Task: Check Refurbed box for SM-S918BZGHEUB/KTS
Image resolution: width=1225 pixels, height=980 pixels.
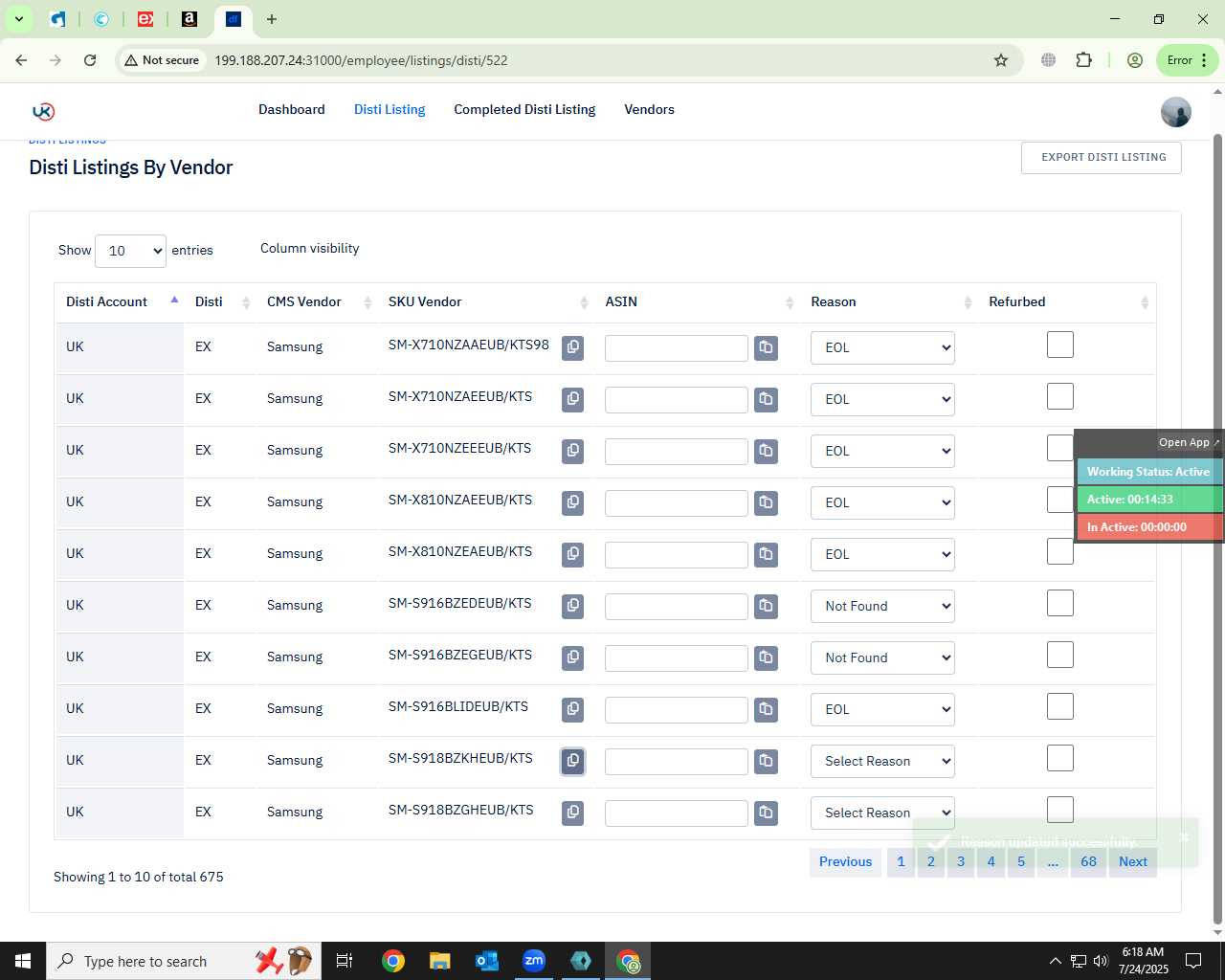Action: click(x=1060, y=810)
